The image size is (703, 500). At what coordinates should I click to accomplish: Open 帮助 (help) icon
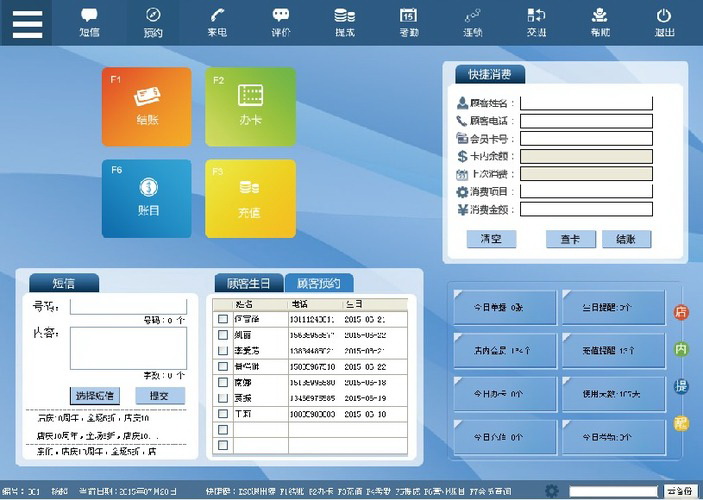pos(600,22)
